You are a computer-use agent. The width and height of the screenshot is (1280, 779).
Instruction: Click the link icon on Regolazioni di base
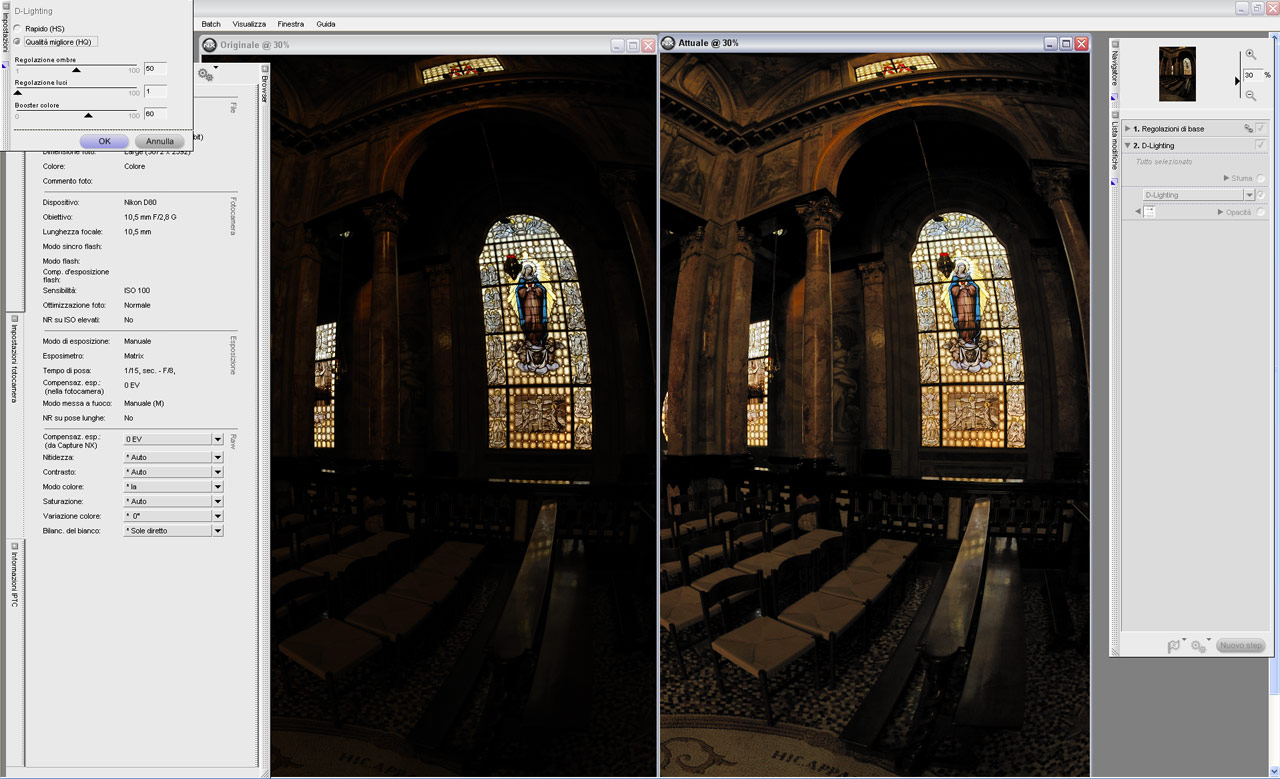coord(1248,129)
